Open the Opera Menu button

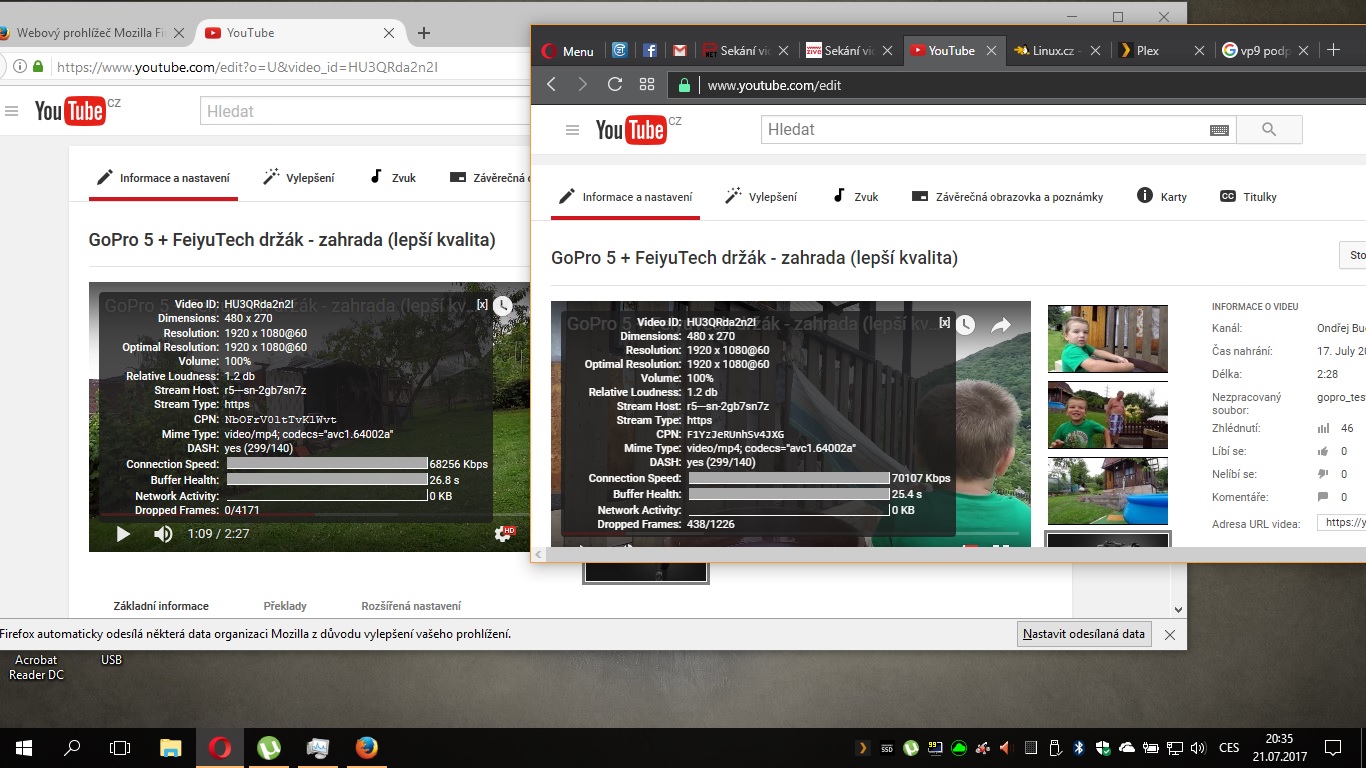tap(568, 51)
